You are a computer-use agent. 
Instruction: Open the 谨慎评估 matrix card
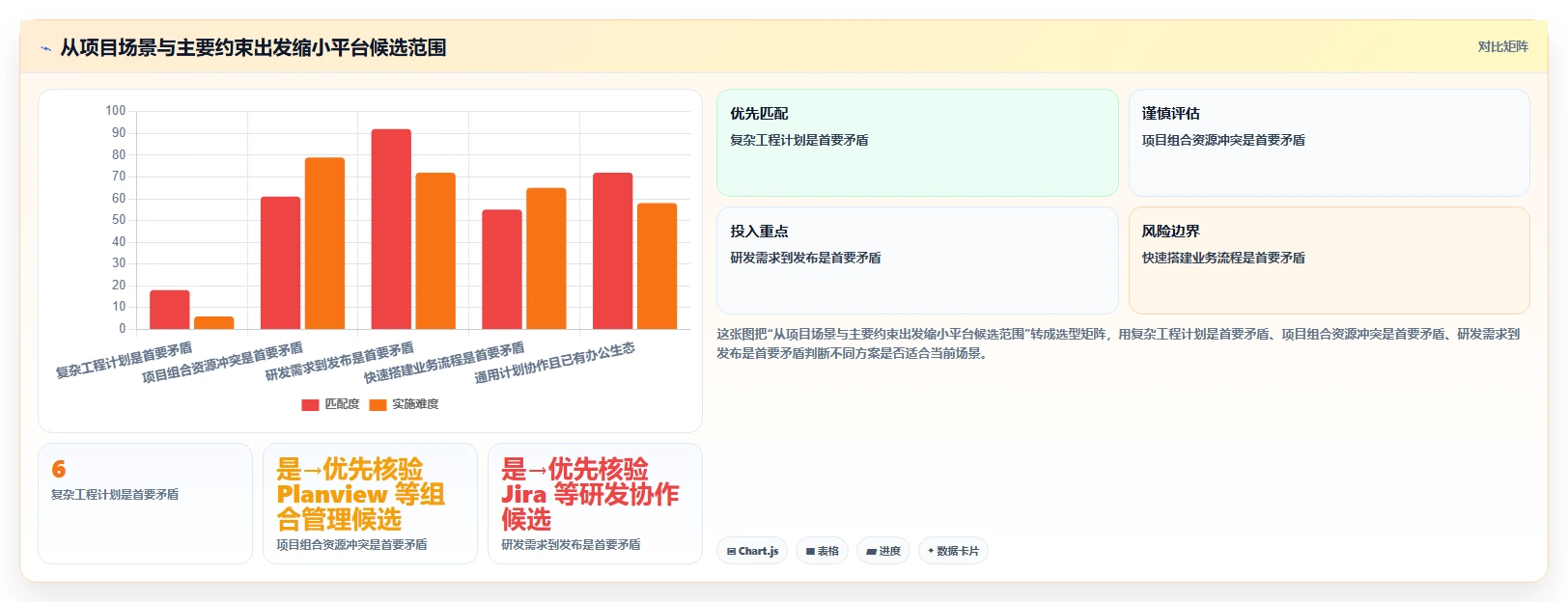click(1329, 143)
